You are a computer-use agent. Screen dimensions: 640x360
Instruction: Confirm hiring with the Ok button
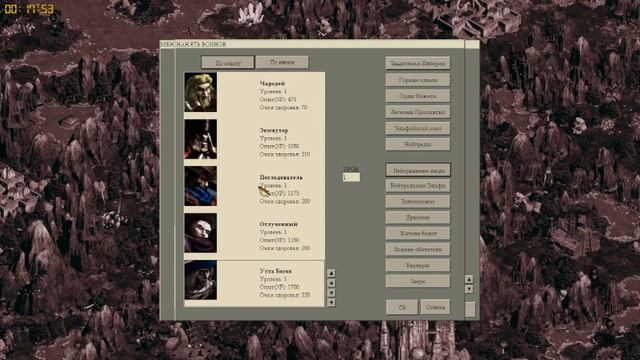(x=402, y=307)
